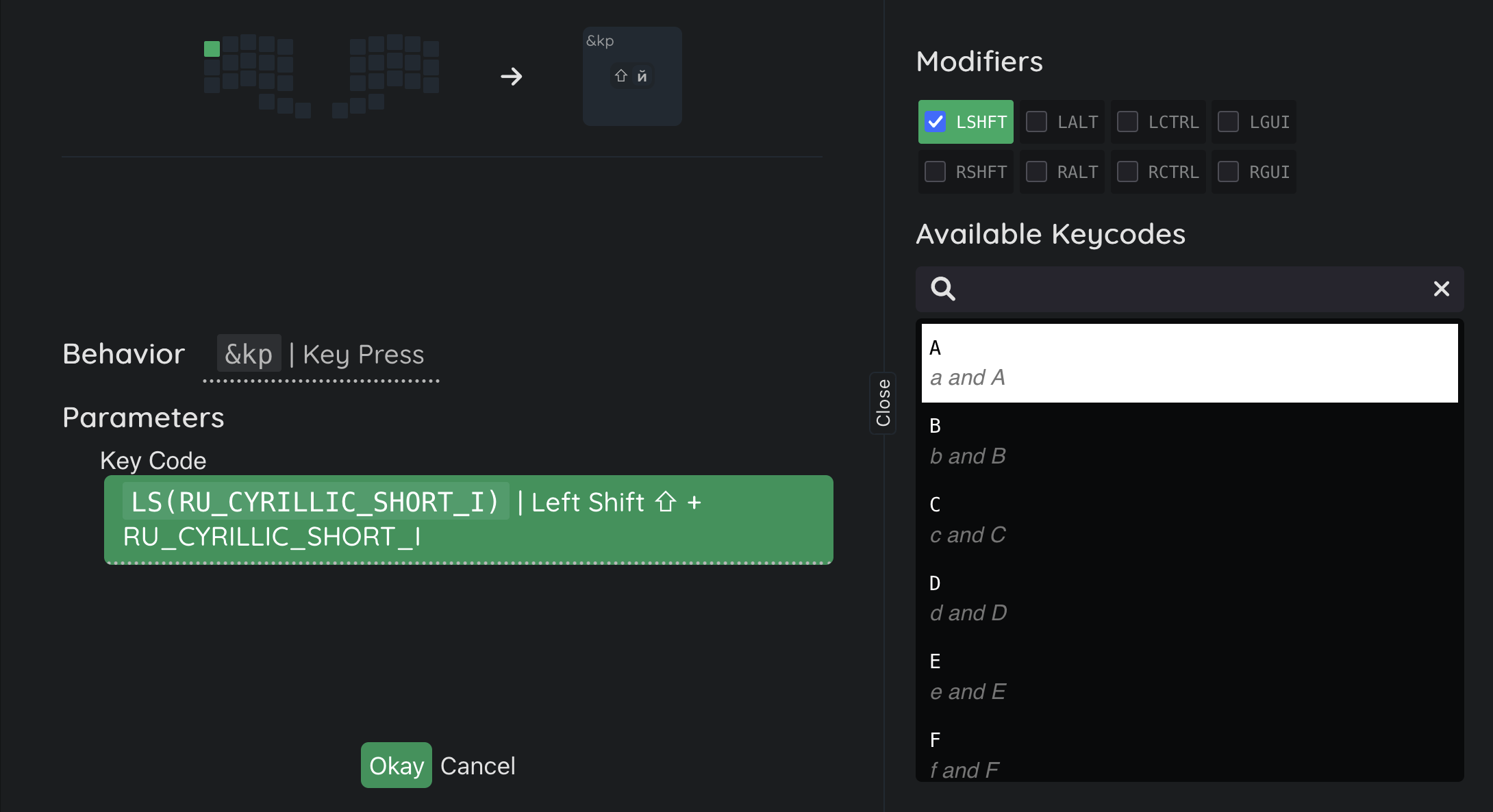Choose the D keycode entry
Screen dimensions: 1493x812
point(1189,598)
